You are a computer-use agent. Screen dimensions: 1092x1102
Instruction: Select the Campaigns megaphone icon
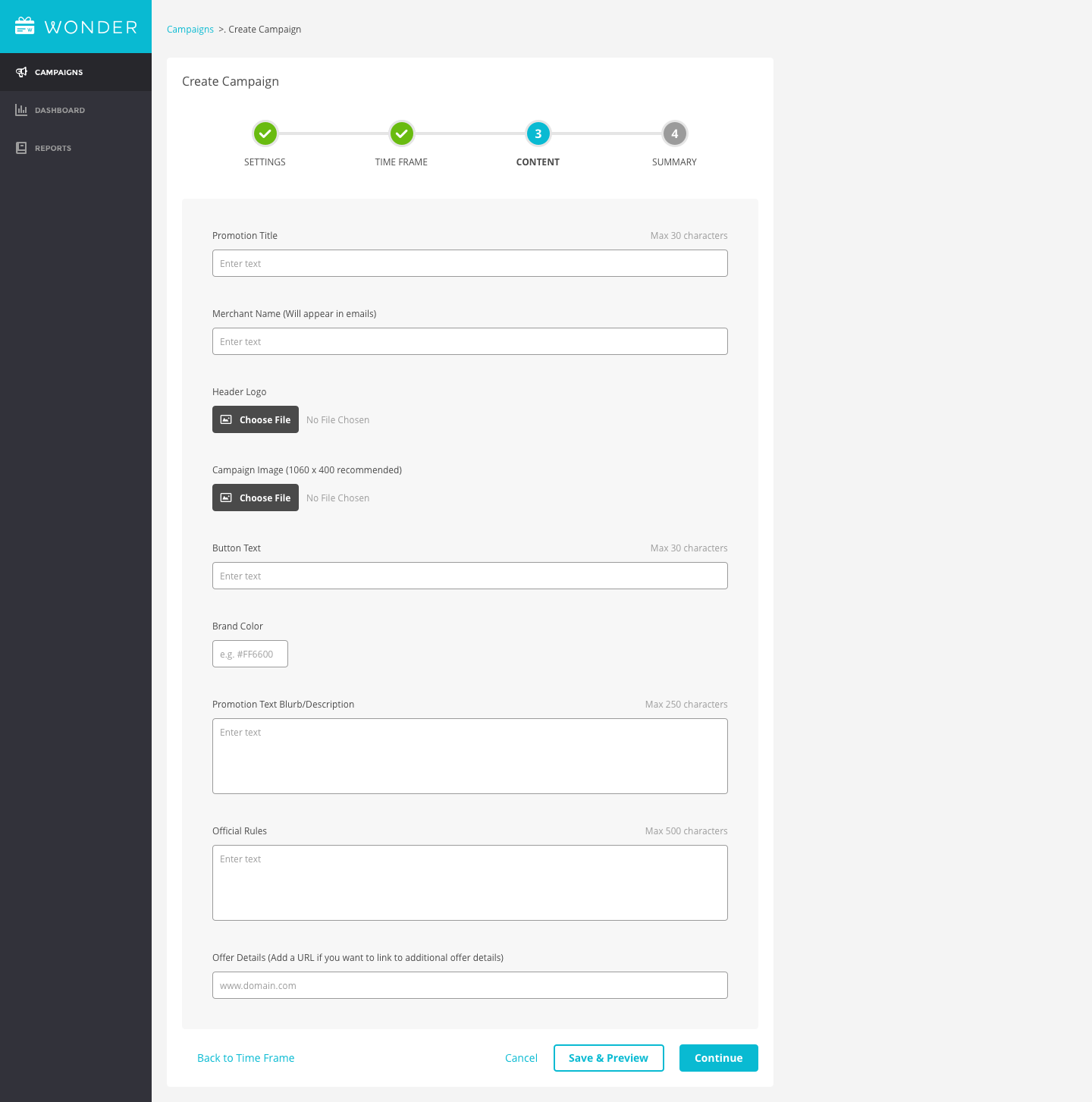[21, 71]
